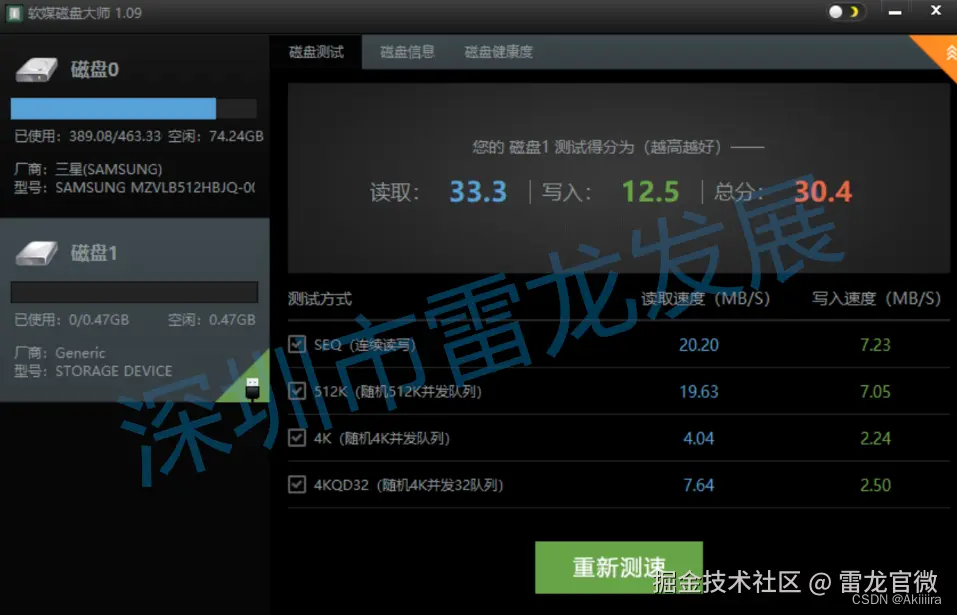Switch to the 磁盘信息 tab
Viewport: 957px width, 615px height.
pyautogui.click(x=406, y=52)
